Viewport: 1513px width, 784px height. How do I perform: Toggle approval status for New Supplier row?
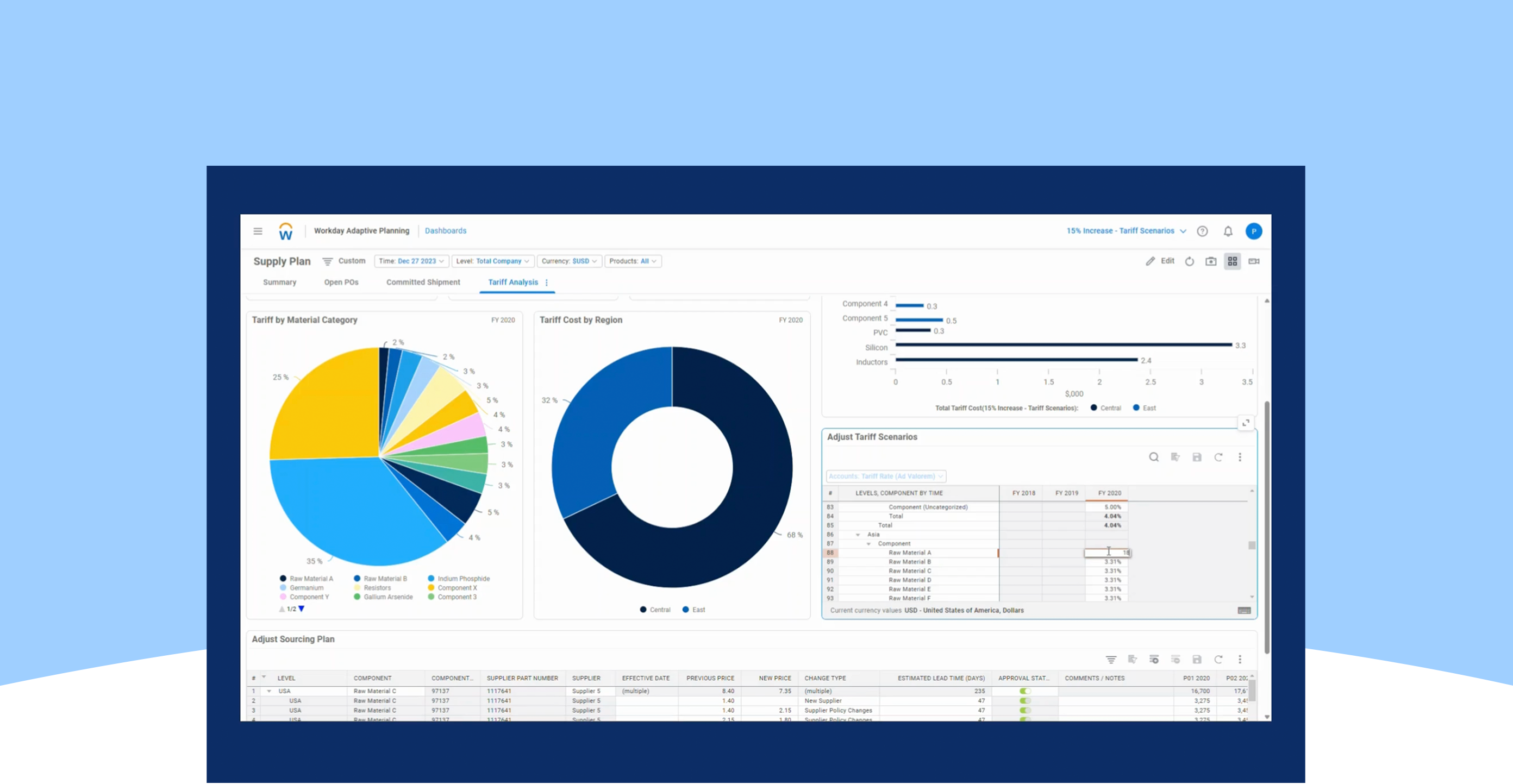[1026, 702]
